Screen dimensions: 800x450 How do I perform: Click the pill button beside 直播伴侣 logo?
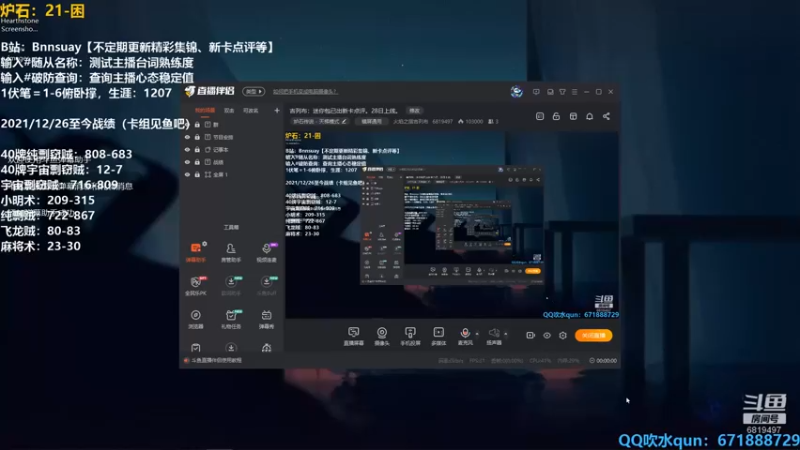pos(253,91)
